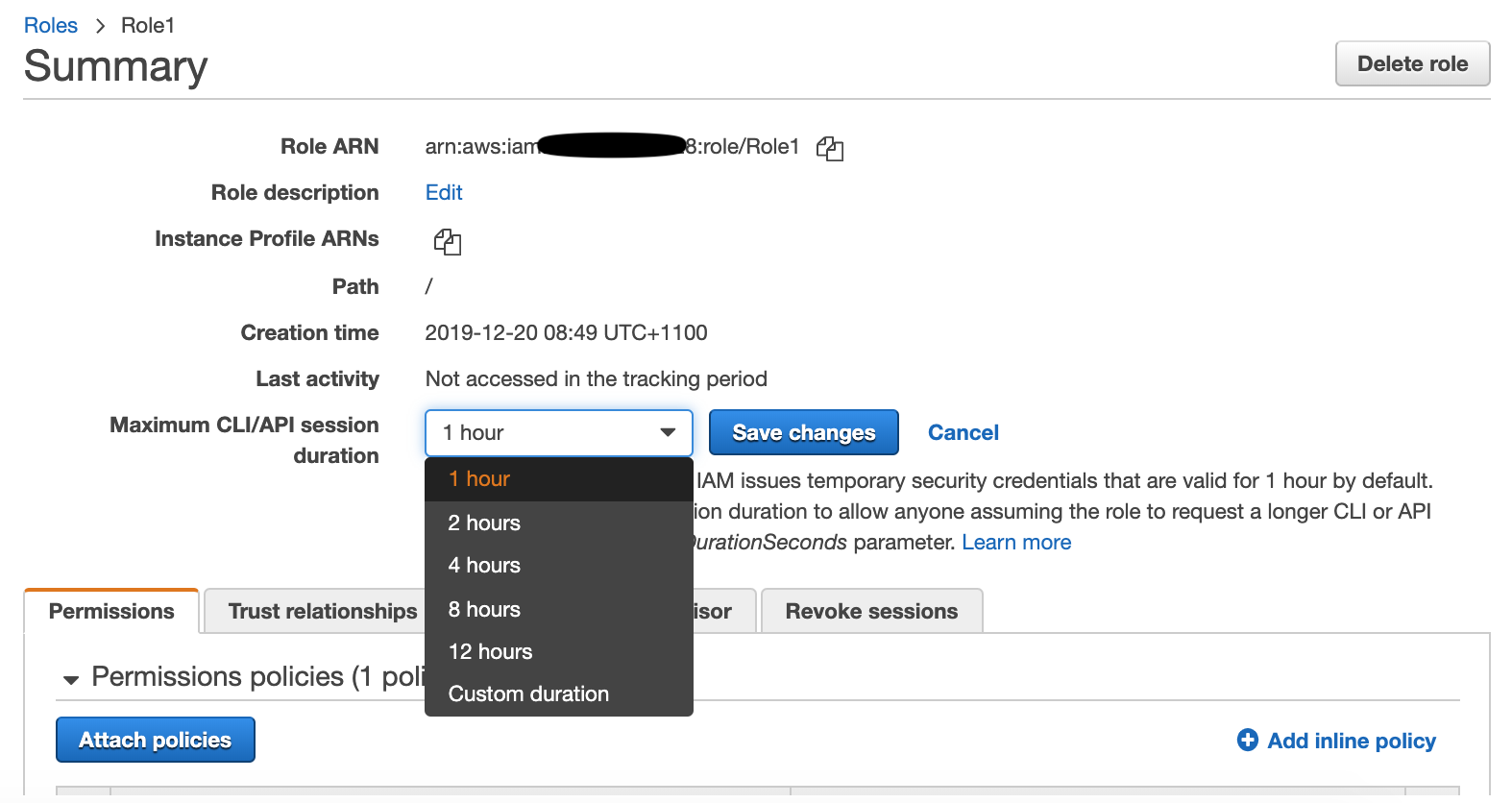
Task: Click the Delete role button
Action: [1412, 64]
